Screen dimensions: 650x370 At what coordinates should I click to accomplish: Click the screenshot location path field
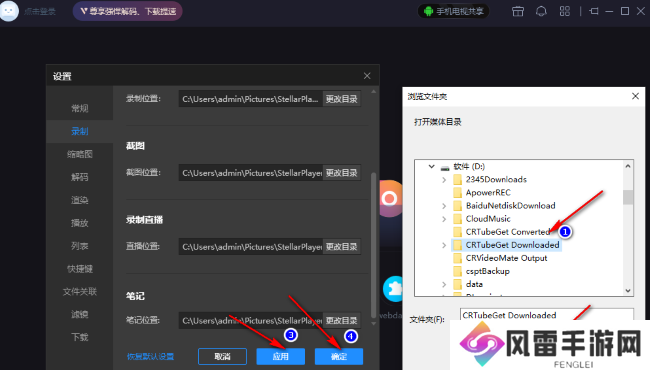pos(251,173)
